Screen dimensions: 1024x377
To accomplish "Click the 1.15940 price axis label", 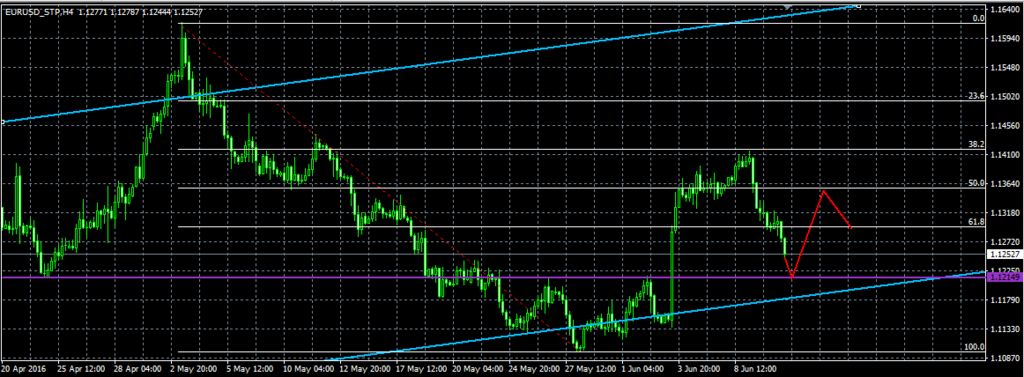I will coord(1006,39).
